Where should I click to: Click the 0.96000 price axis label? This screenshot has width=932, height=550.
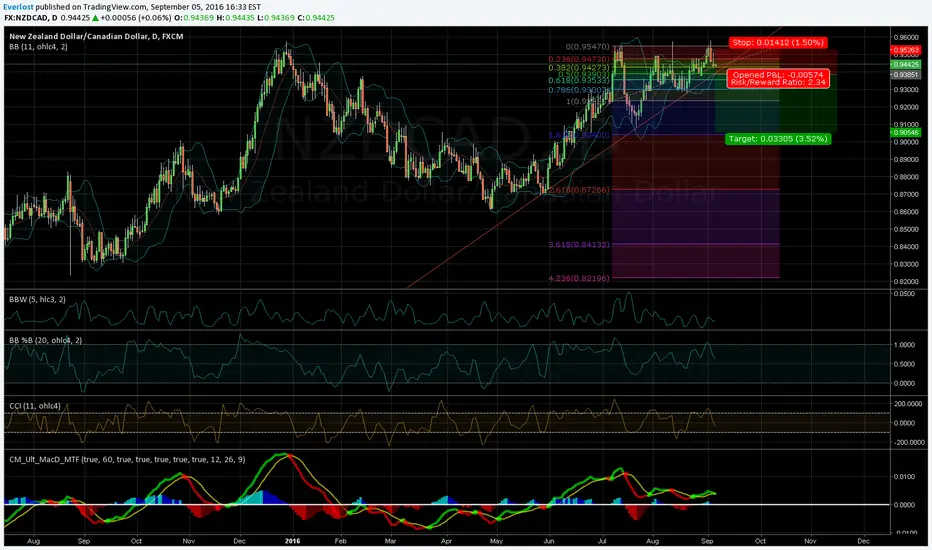pyautogui.click(x=906, y=37)
